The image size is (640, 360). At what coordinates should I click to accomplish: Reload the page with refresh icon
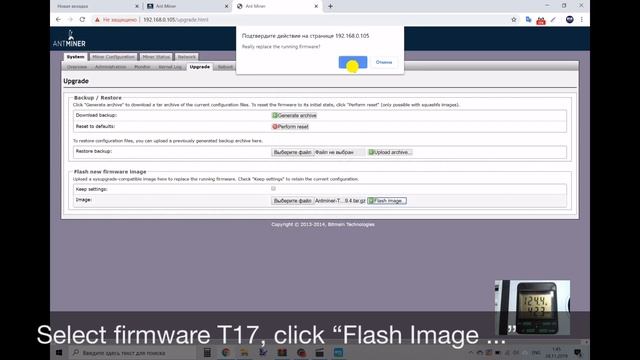[82, 19]
